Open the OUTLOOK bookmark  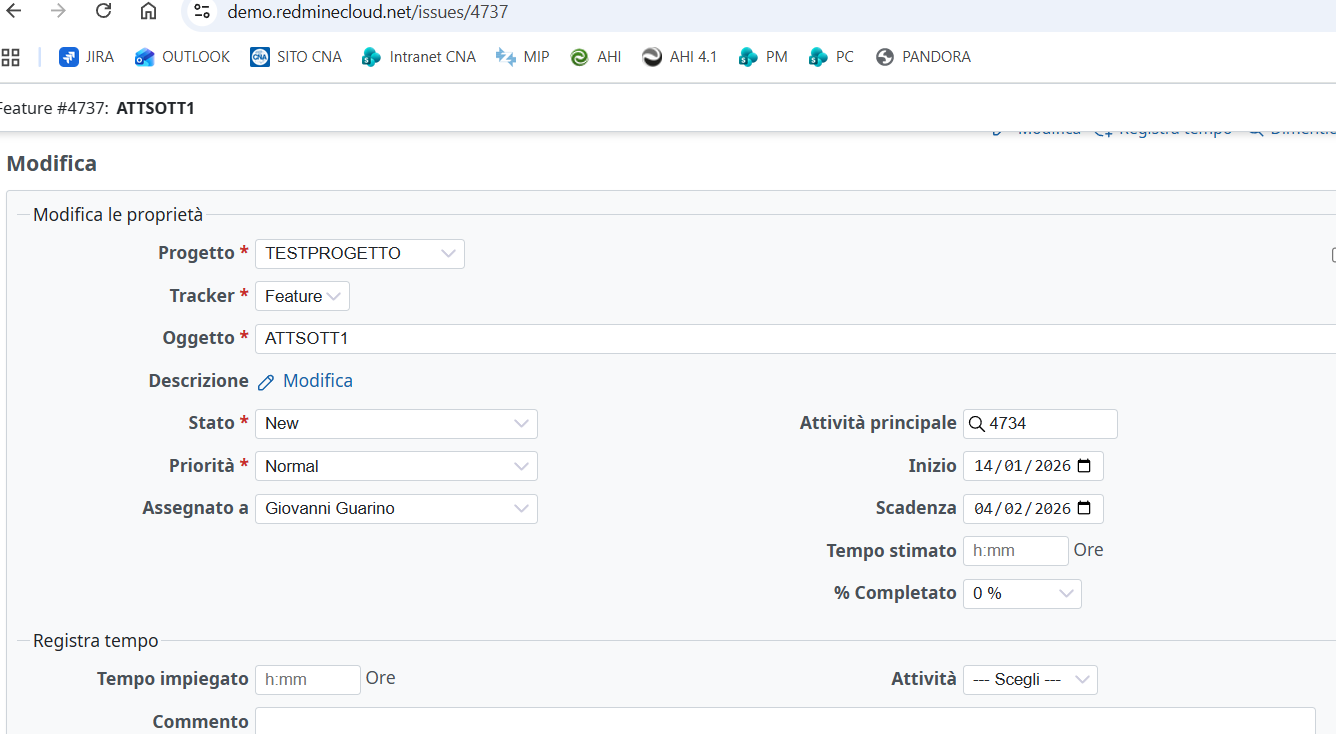pyautogui.click(x=183, y=57)
